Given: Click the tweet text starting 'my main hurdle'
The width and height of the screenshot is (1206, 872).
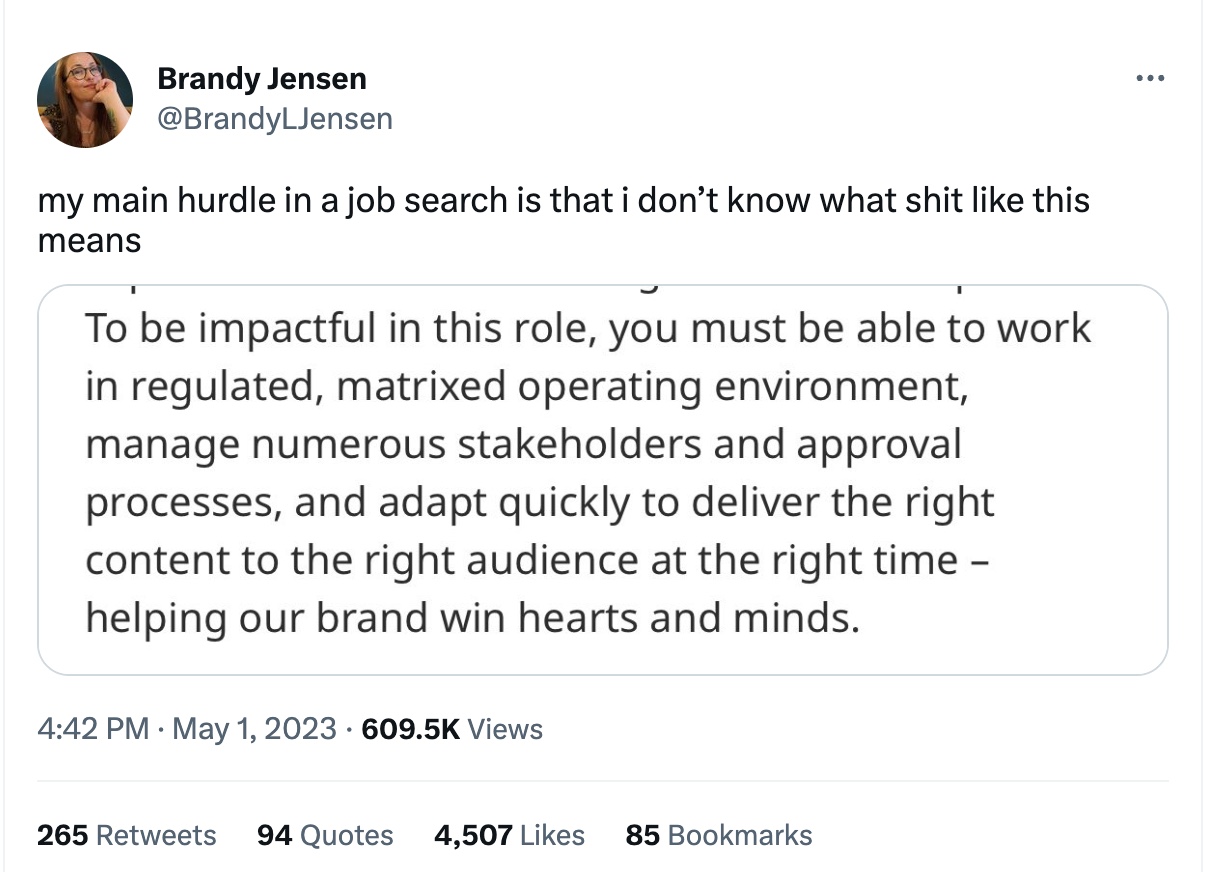Looking at the screenshot, I should pos(563,200).
